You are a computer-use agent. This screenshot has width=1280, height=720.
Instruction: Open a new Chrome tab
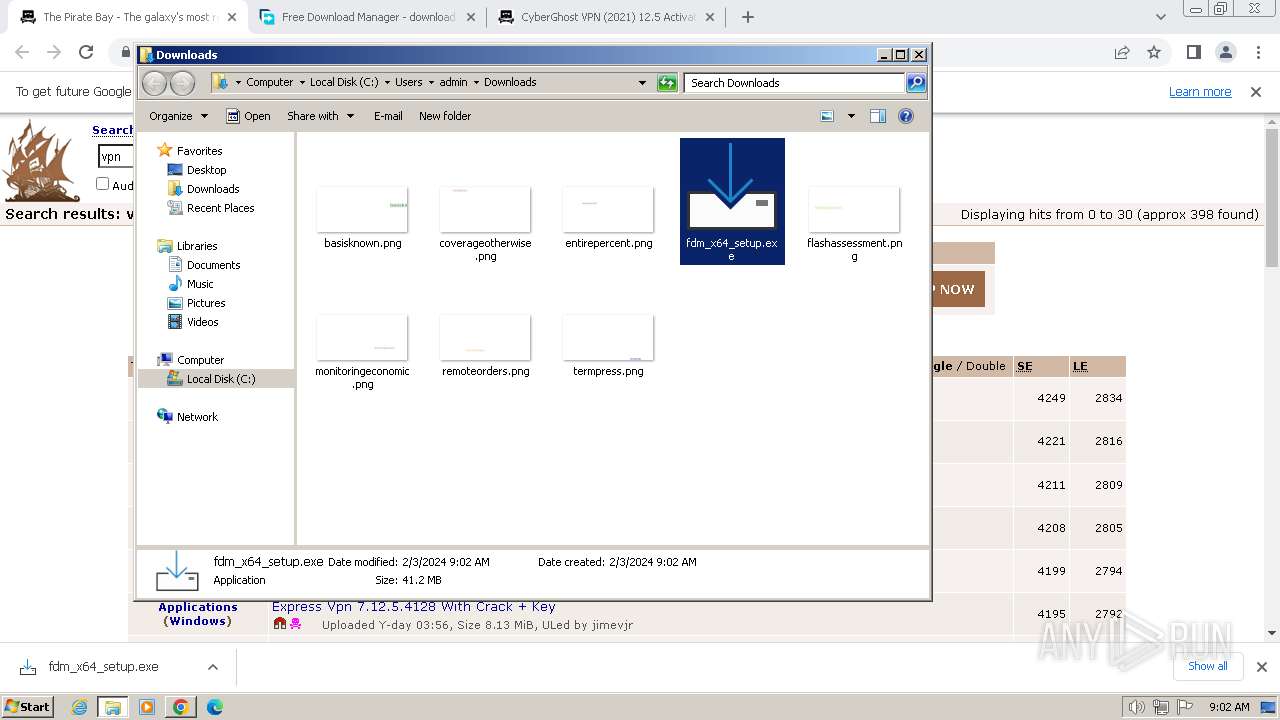click(x=748, y=17)
